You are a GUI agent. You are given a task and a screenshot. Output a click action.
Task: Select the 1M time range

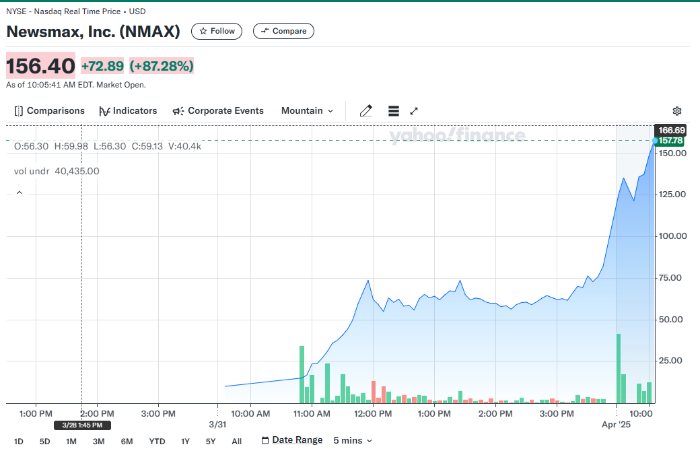(x=71, y=441)
